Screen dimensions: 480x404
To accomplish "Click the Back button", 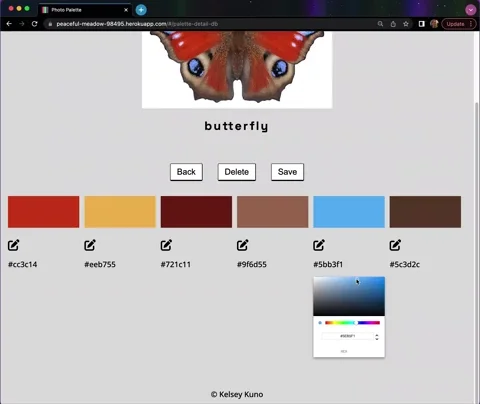I will pos(186,172).
